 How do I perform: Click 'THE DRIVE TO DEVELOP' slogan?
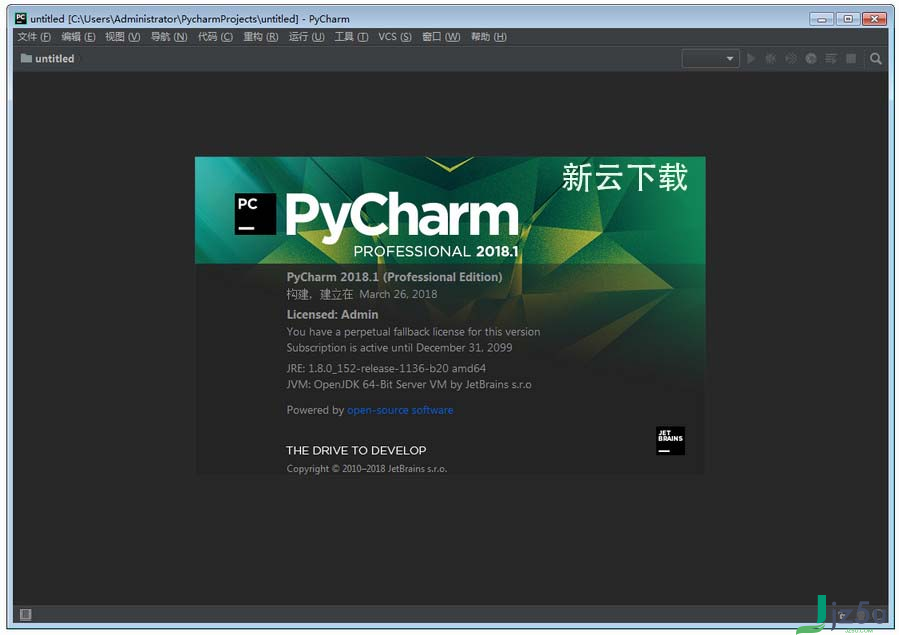click(x=356, y=450)
